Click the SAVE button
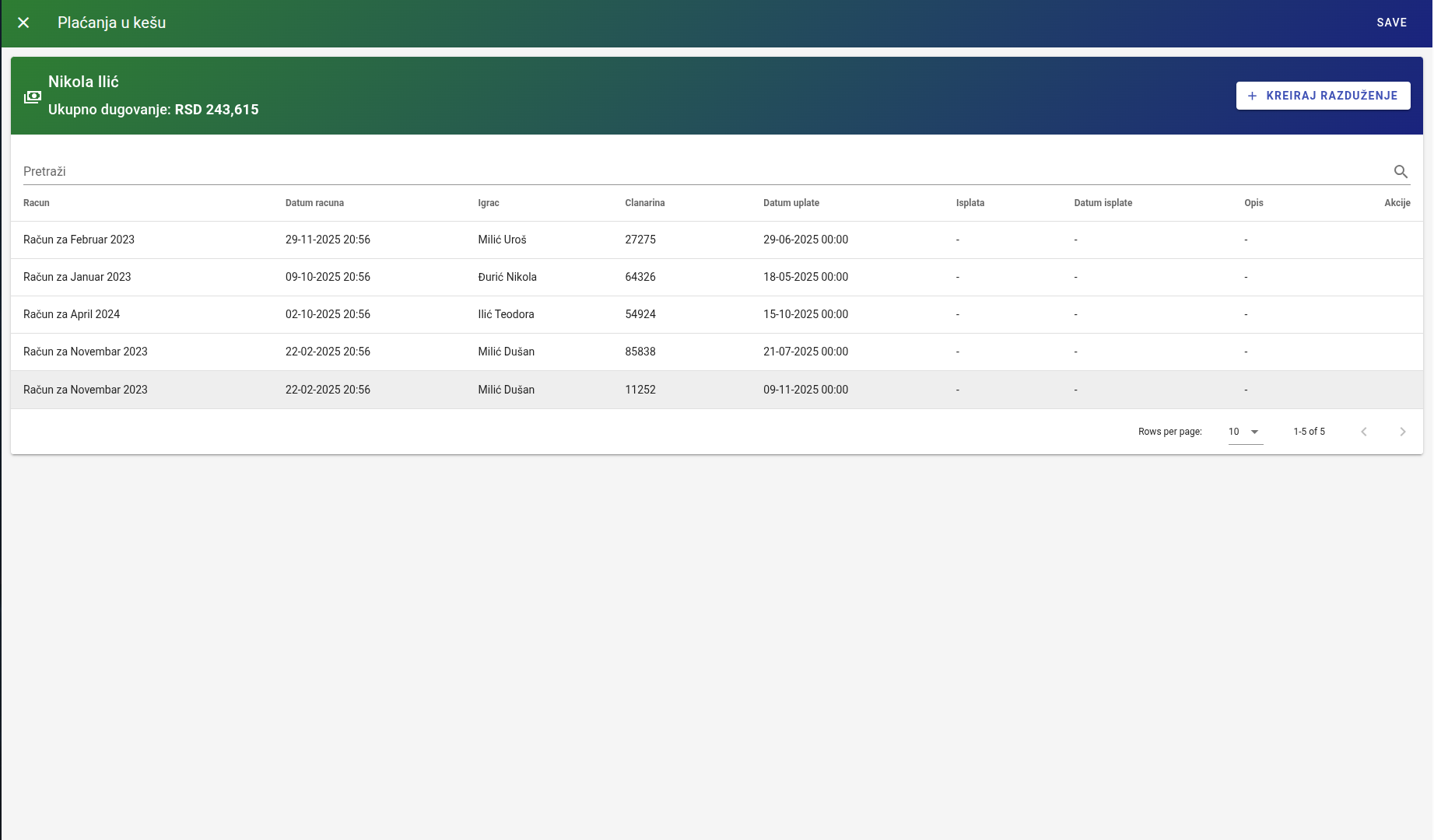The width and height of the screenshot is (1434, 840). click(x=1391, y=23)
